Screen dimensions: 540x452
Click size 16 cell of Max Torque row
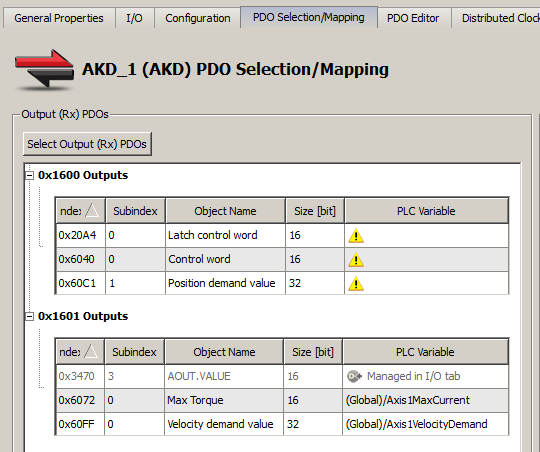point(313,400)
